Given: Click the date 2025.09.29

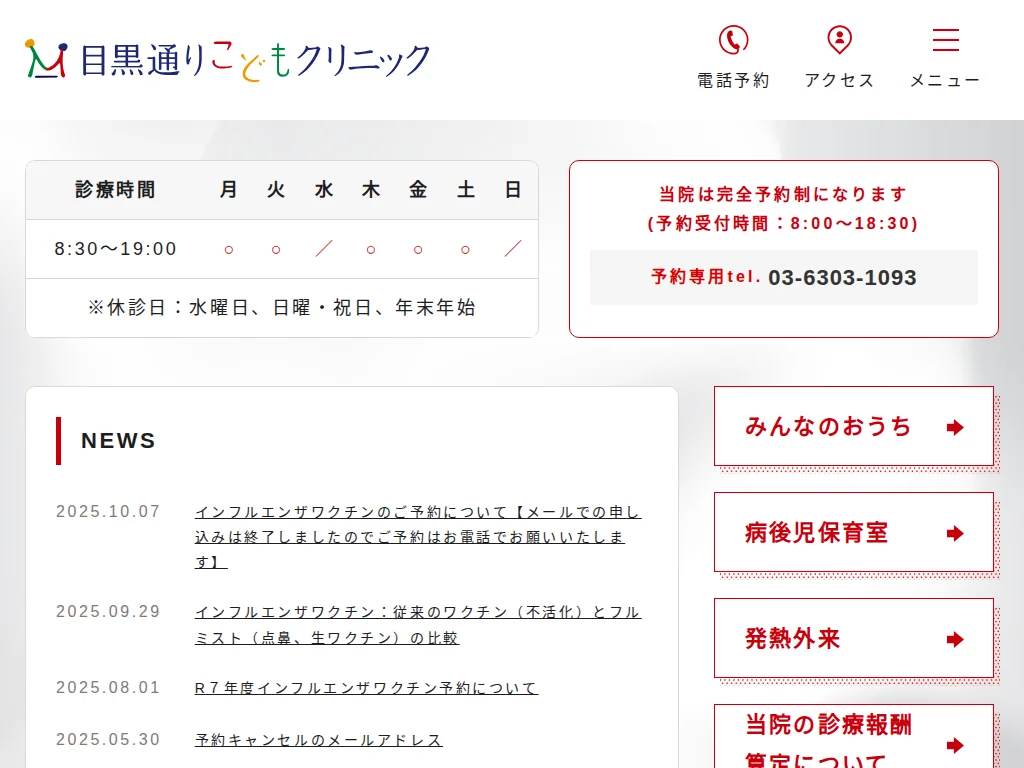Looking at the screenshot, I should pos(108,611).
